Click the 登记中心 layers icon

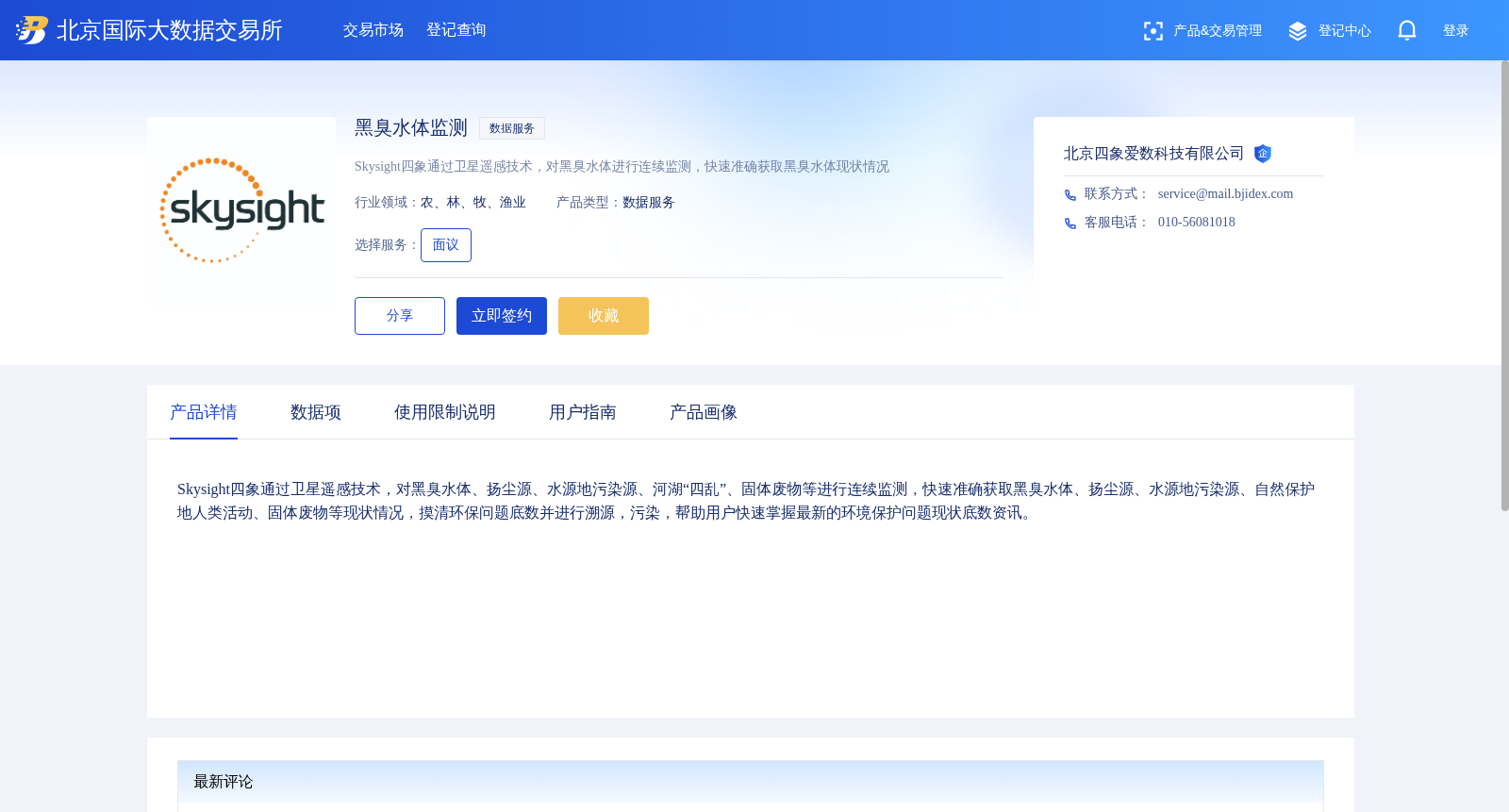click(1298, 31)
